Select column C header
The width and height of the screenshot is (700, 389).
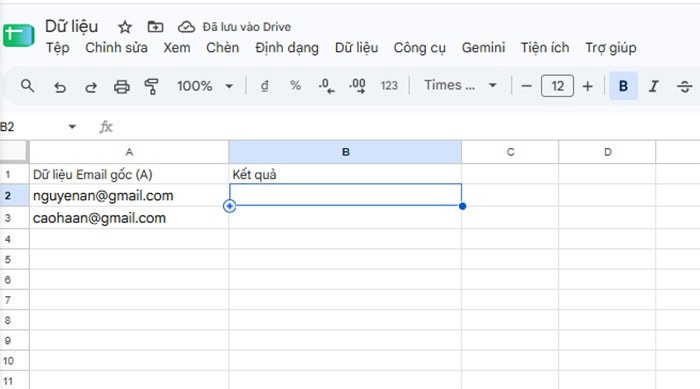click(510, 152)
